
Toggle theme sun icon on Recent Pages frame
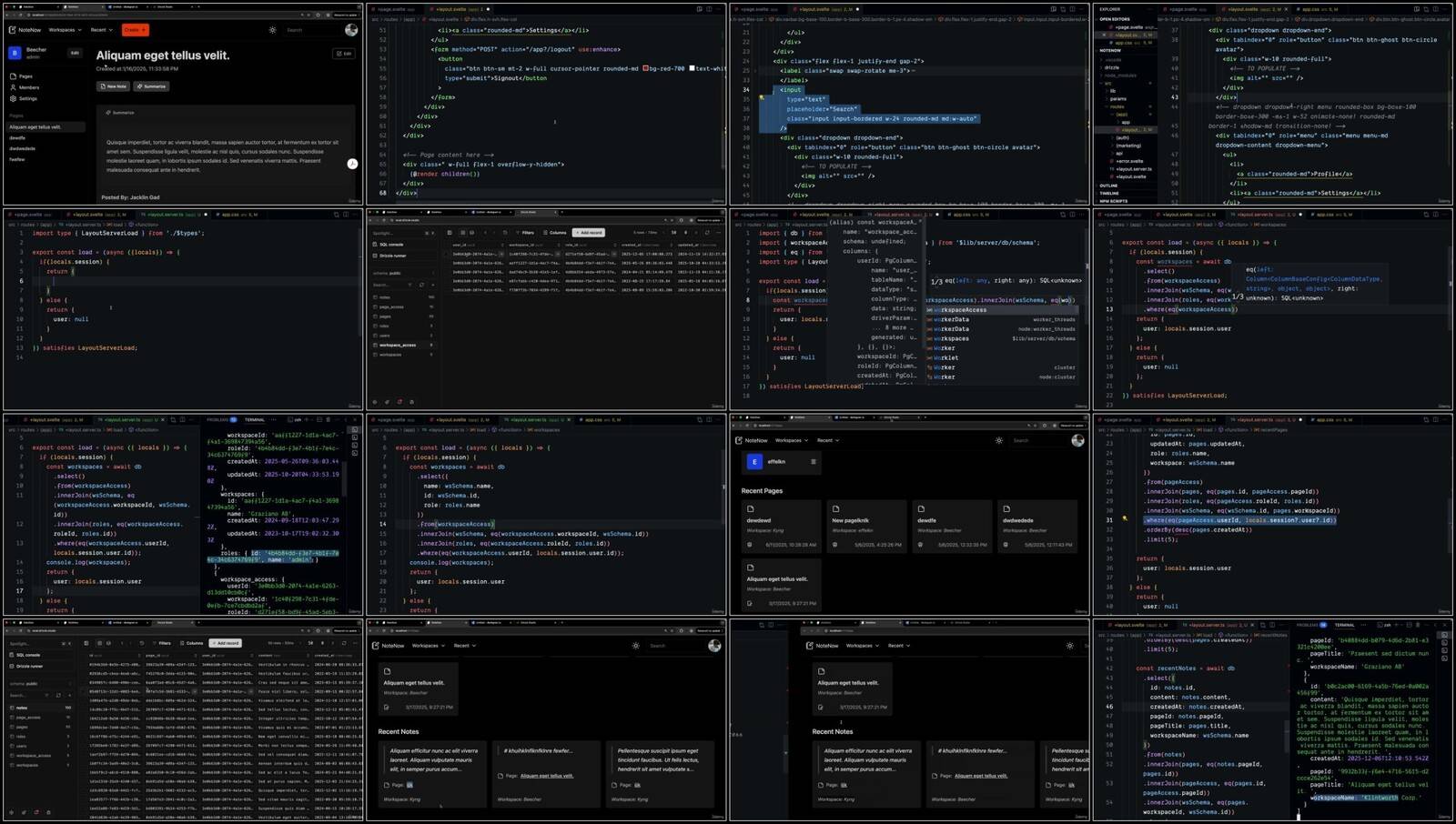coord(999,440)
